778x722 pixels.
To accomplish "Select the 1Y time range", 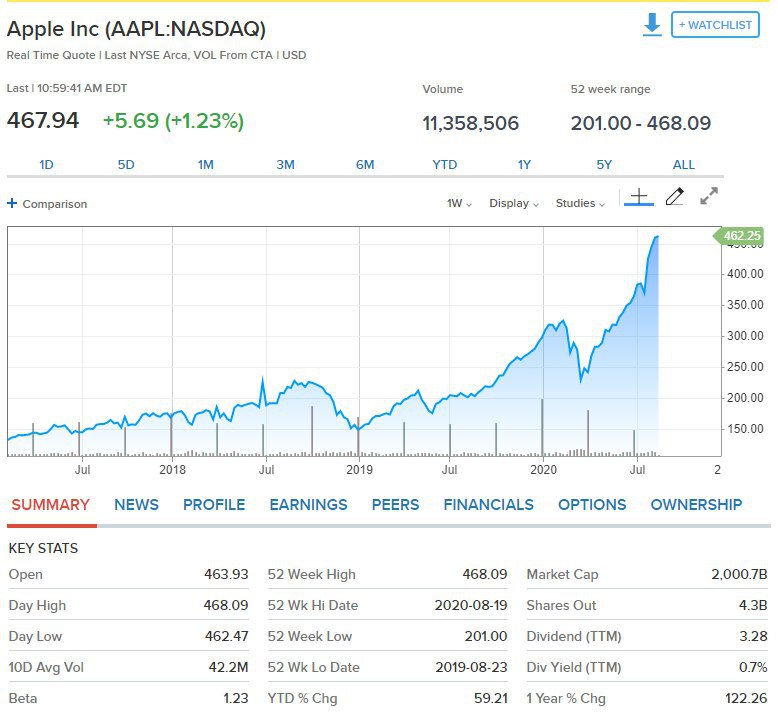I will coord(524,165).
